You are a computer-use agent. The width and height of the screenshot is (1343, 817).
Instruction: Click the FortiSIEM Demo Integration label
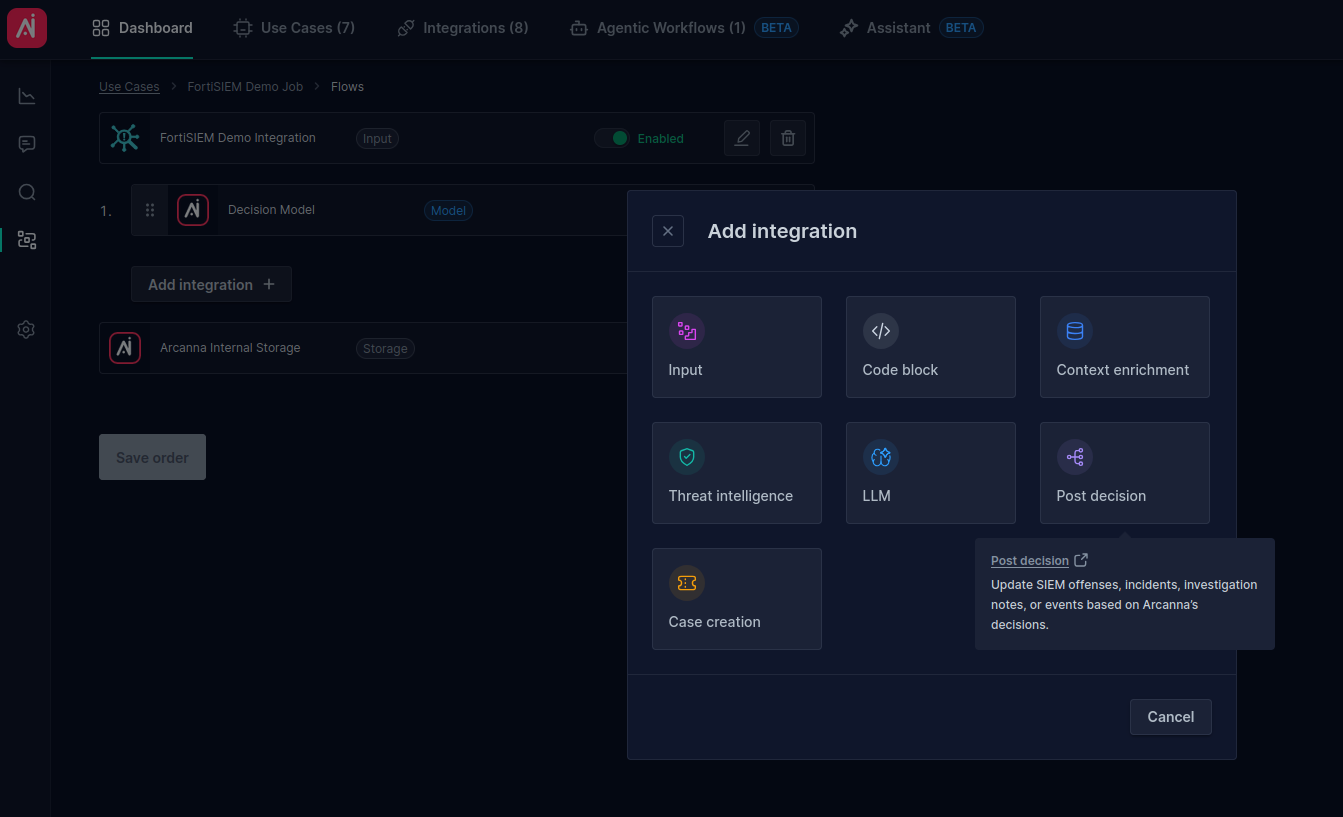[x=238, y=138]
